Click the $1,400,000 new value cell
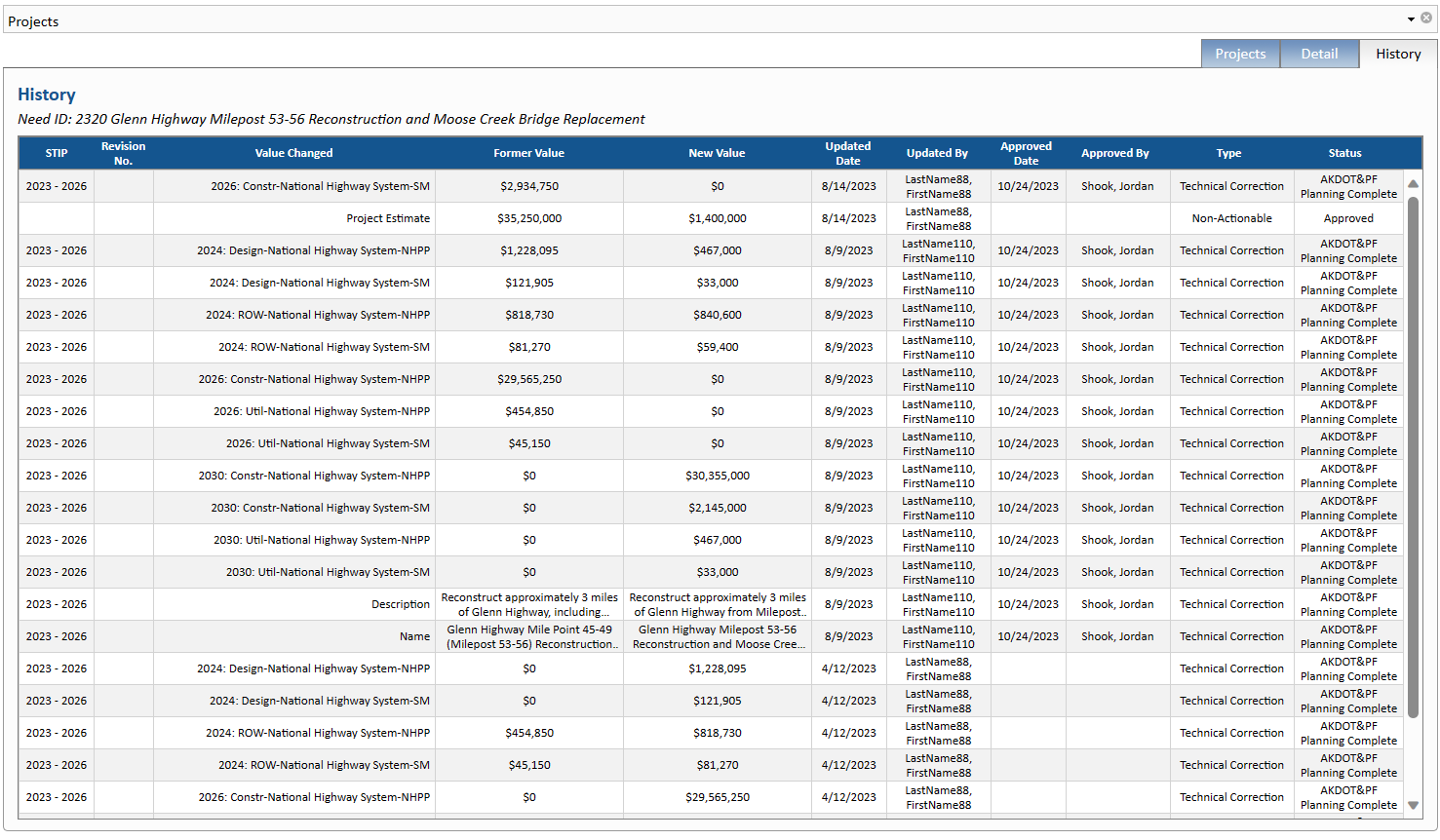Viewport: 1440px width, 840px height. (x=718, y=218)
